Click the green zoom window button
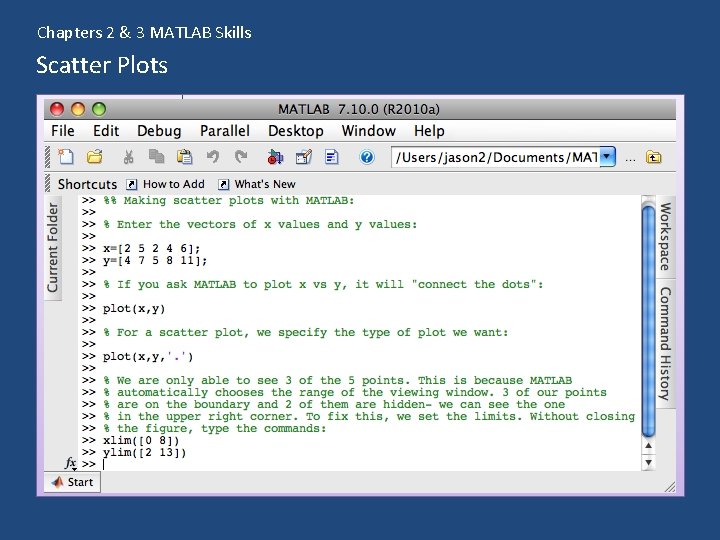 (x=99, y=109)
